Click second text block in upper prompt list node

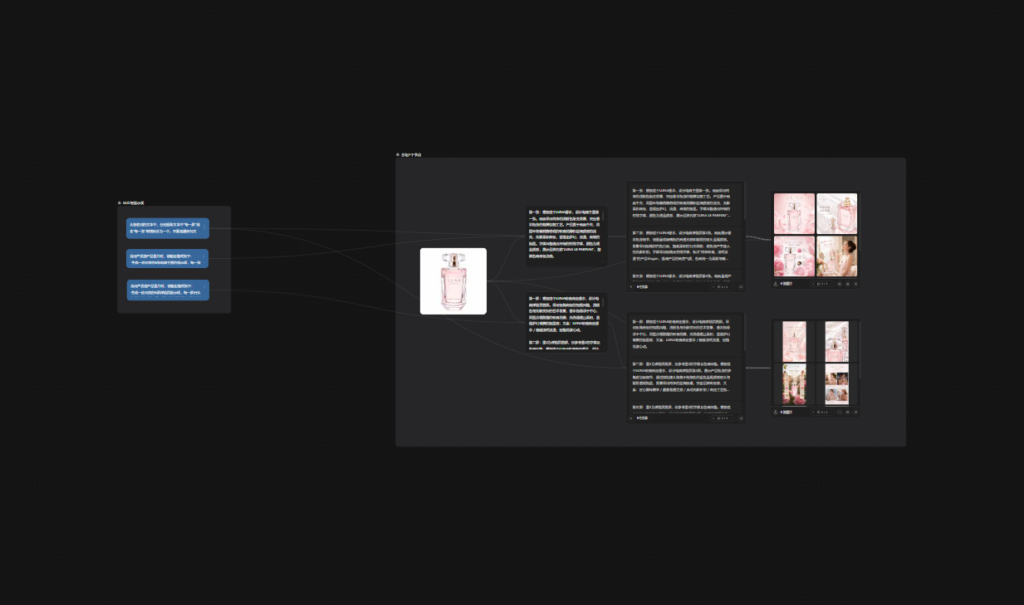[685, 246]
